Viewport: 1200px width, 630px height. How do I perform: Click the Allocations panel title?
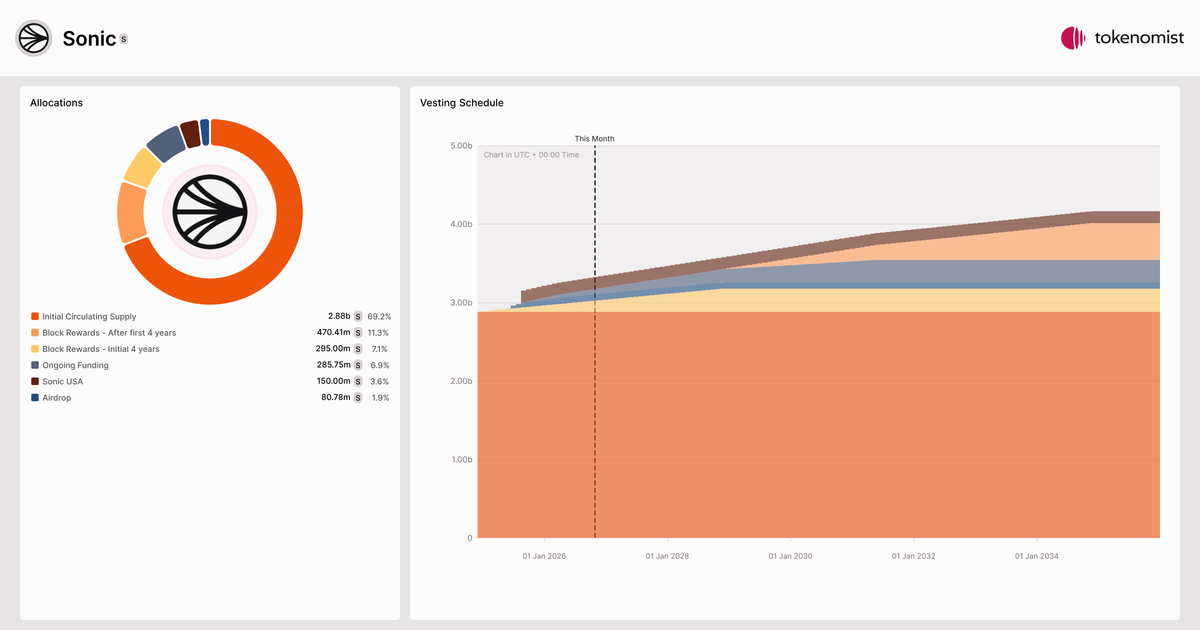tap(56, 103)
